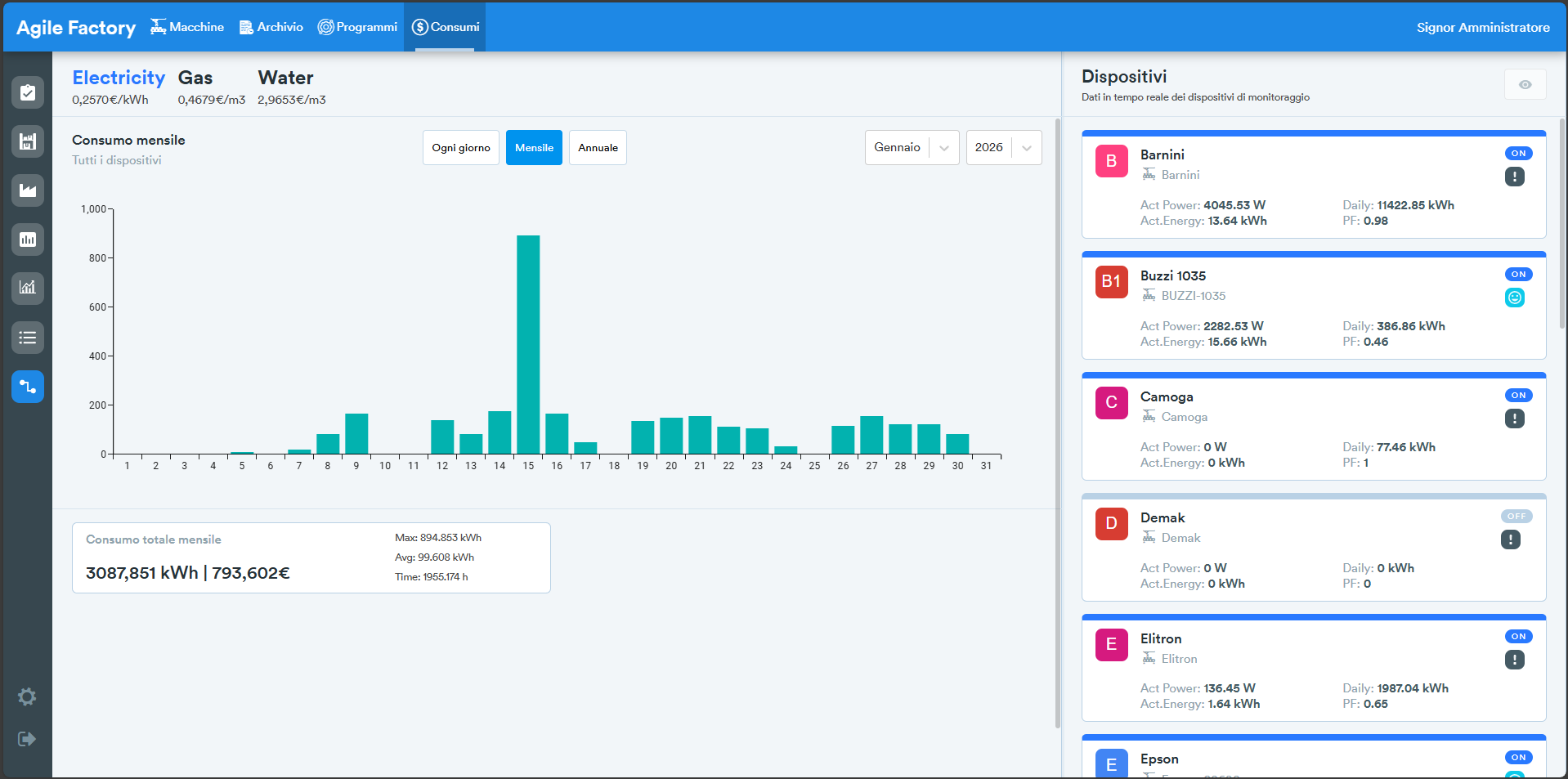Click the "Daily: 11422.85 kWh" reading
The image size is (1568, 779).
click(1398, 205)
